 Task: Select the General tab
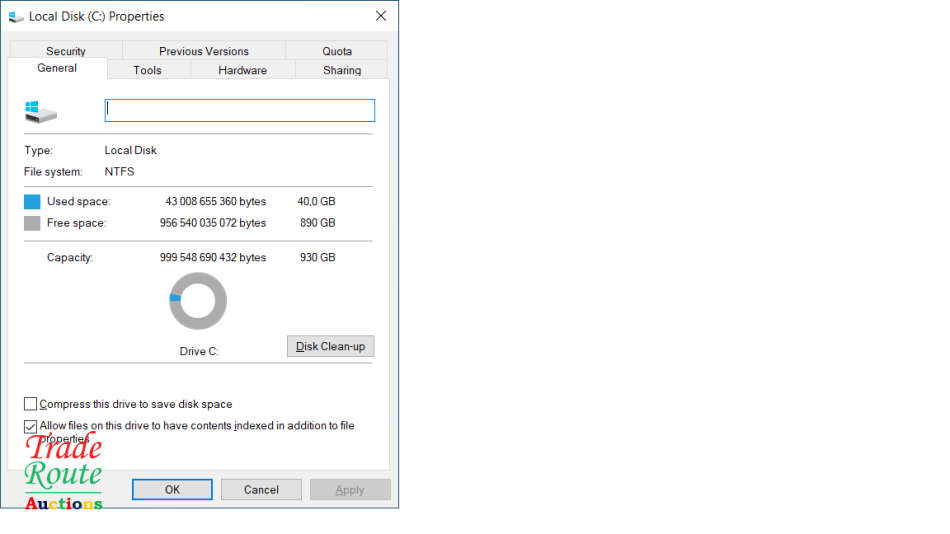click(57, 68)
